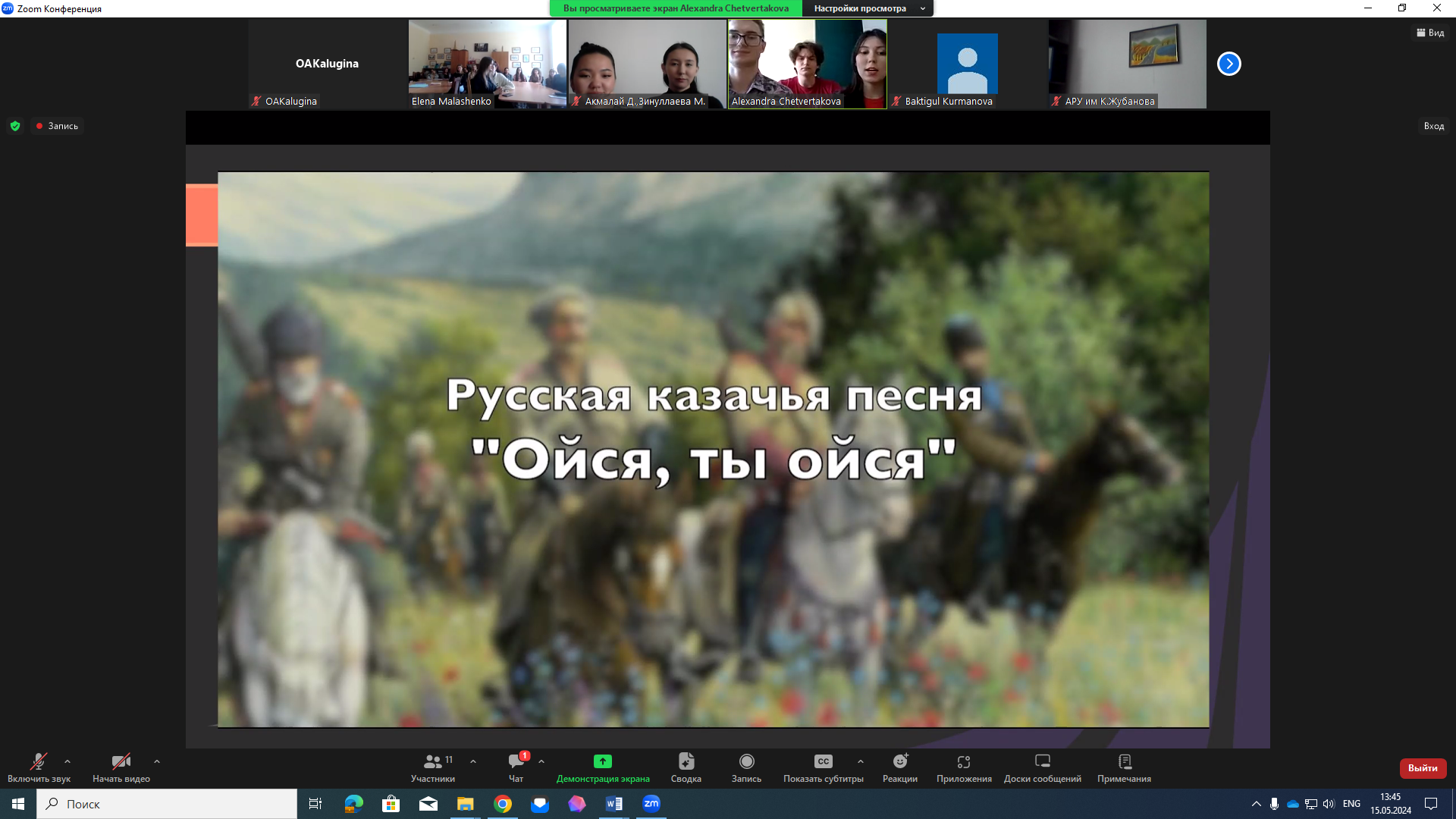Screen dimensions: 1456x819
Task: Start camera with Начать видео
Action: pyautogui.click(x=121, y=761)
